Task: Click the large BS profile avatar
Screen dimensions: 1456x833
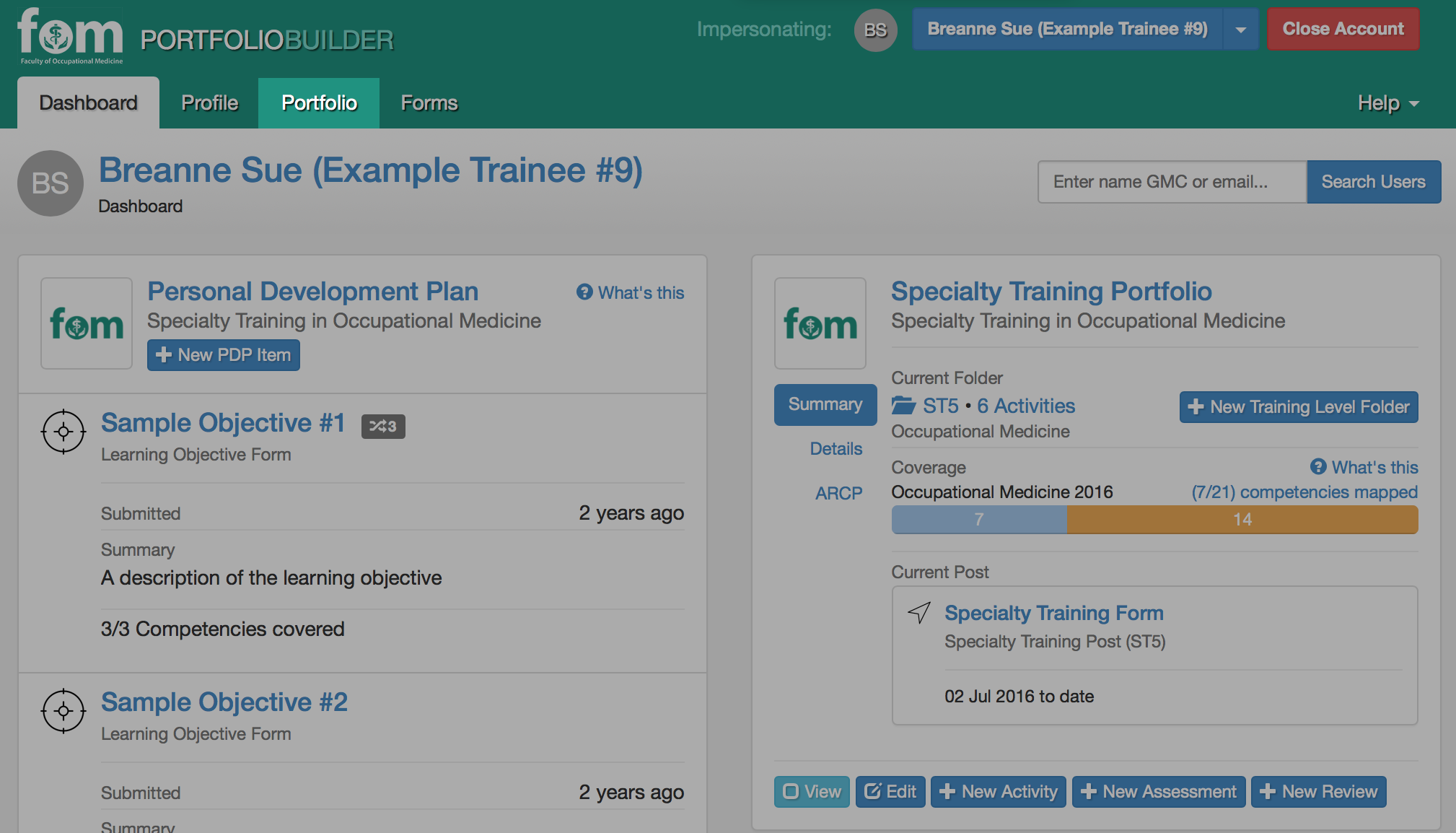Action: coord(51,183)
